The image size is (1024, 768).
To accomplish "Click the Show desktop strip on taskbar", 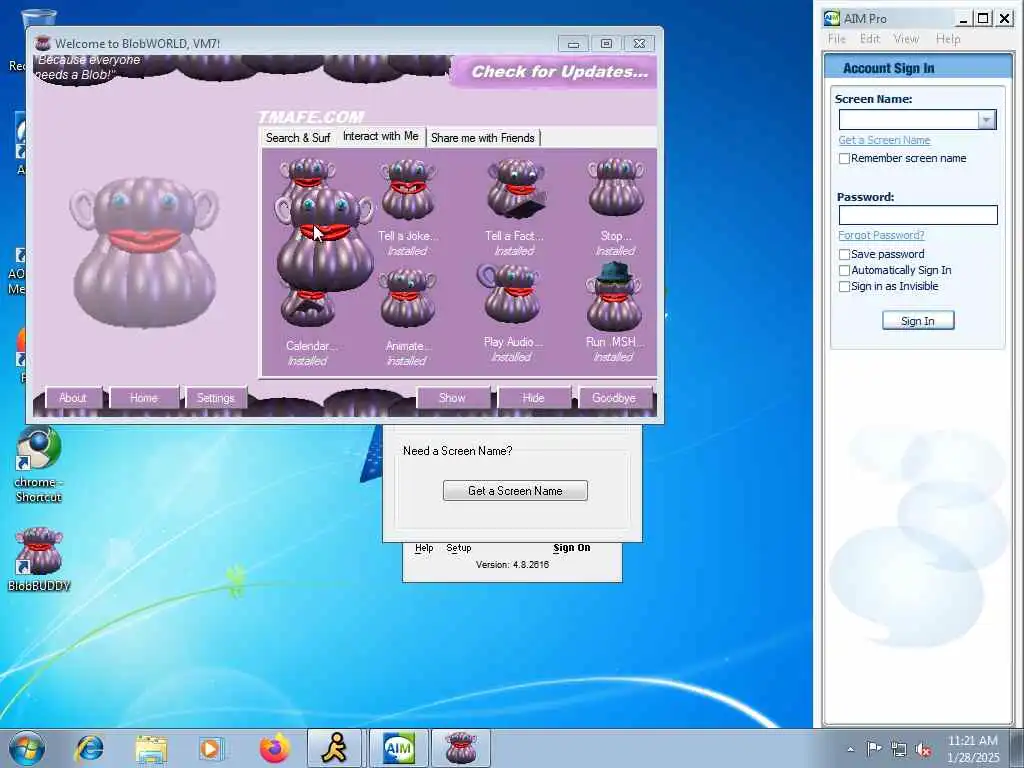I will (x=1017, y=748).
